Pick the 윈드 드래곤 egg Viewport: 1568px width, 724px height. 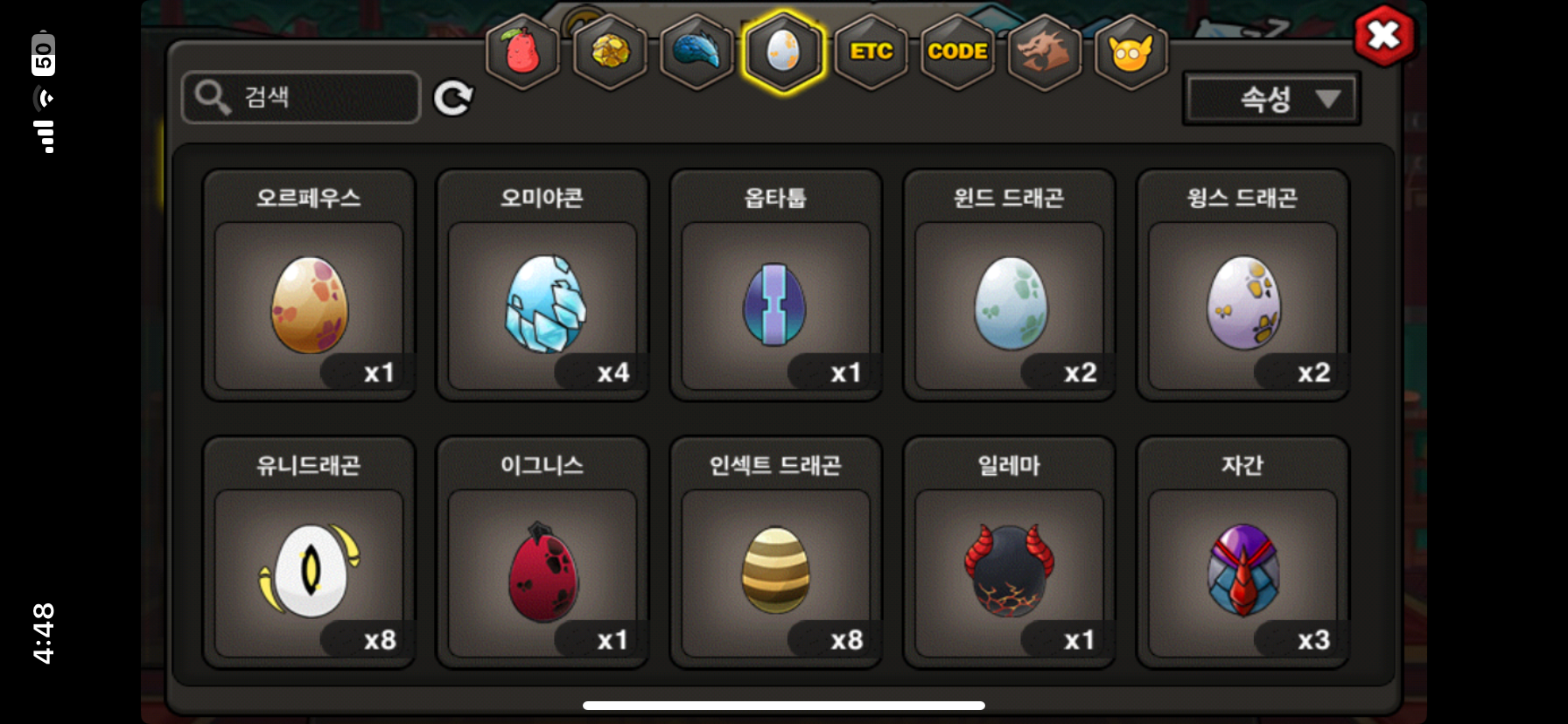coord(1009,285)
